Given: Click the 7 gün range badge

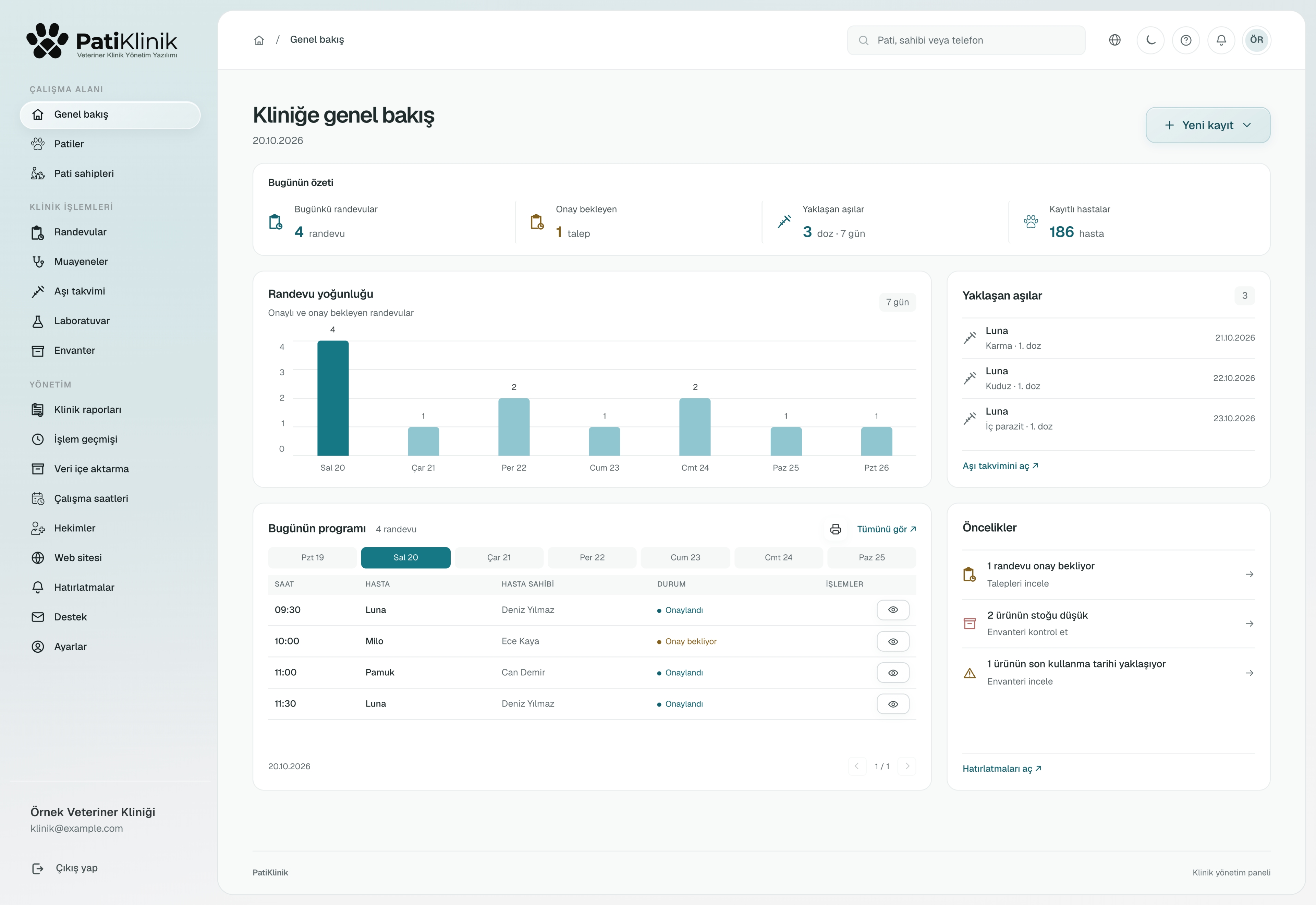Looking at the screenshot, I should pos(897,302).
